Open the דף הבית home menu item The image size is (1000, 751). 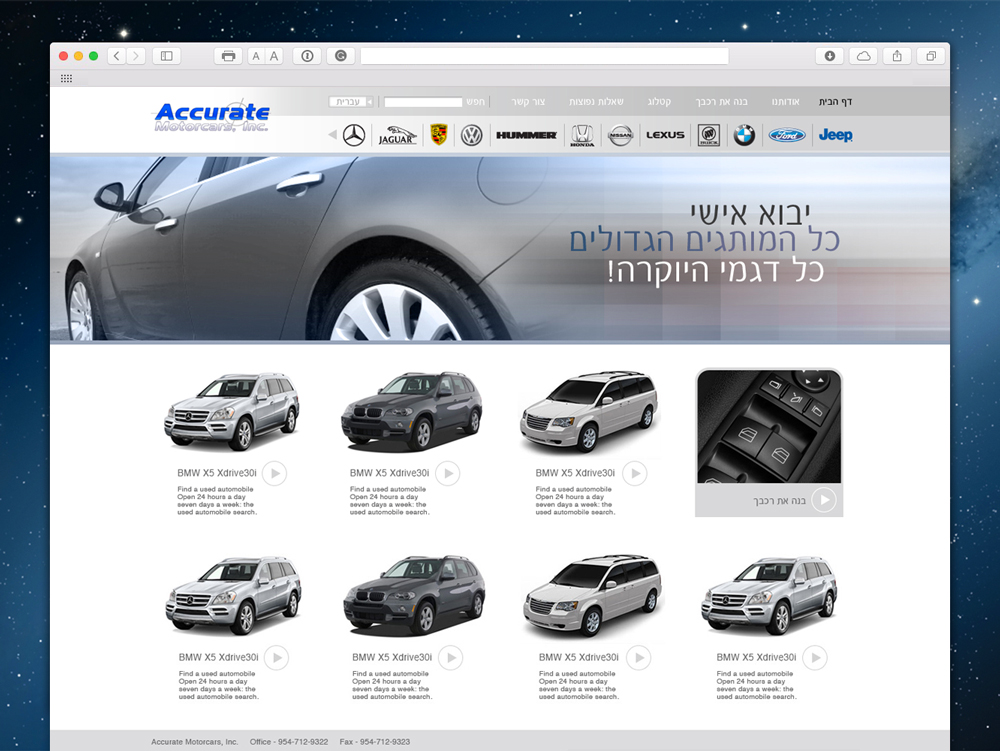[x=835, y=101]
